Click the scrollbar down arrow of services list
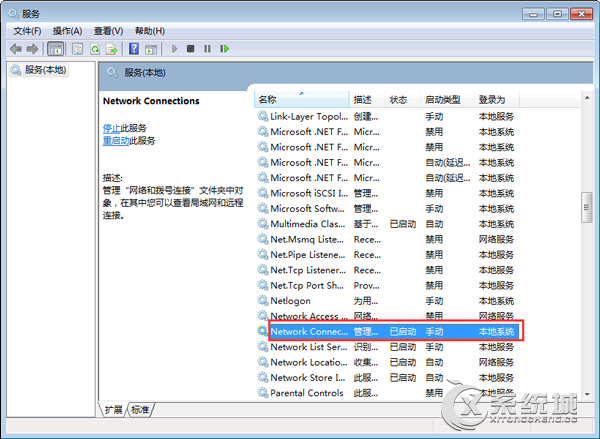Image resolution: width=600 pixels, height=439 pixels. point(587,394)
